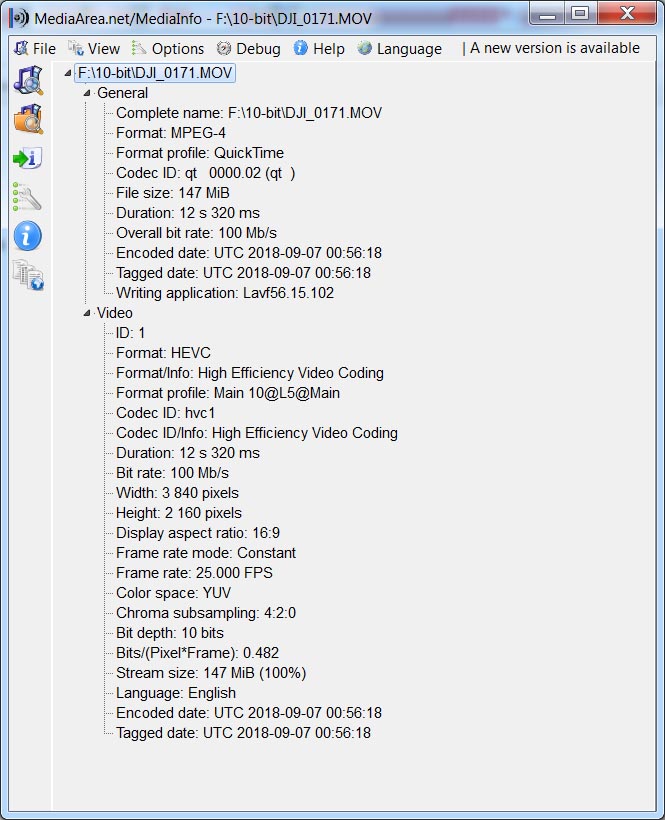Click the Language menu globe icon
This screenshot has height=820, width=665.
point(364,48)
